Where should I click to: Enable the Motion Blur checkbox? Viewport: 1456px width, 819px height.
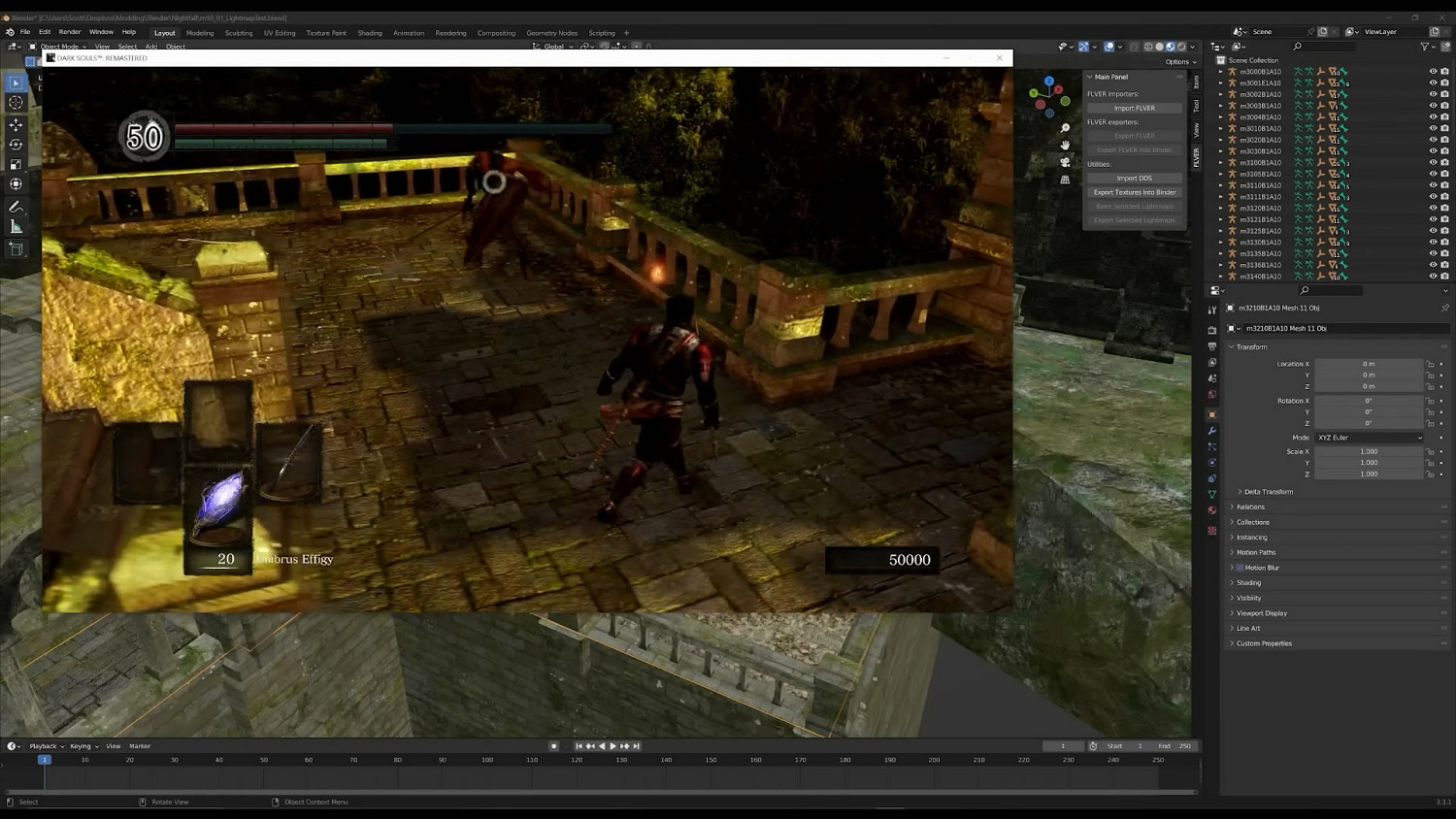click(1240, 568)
